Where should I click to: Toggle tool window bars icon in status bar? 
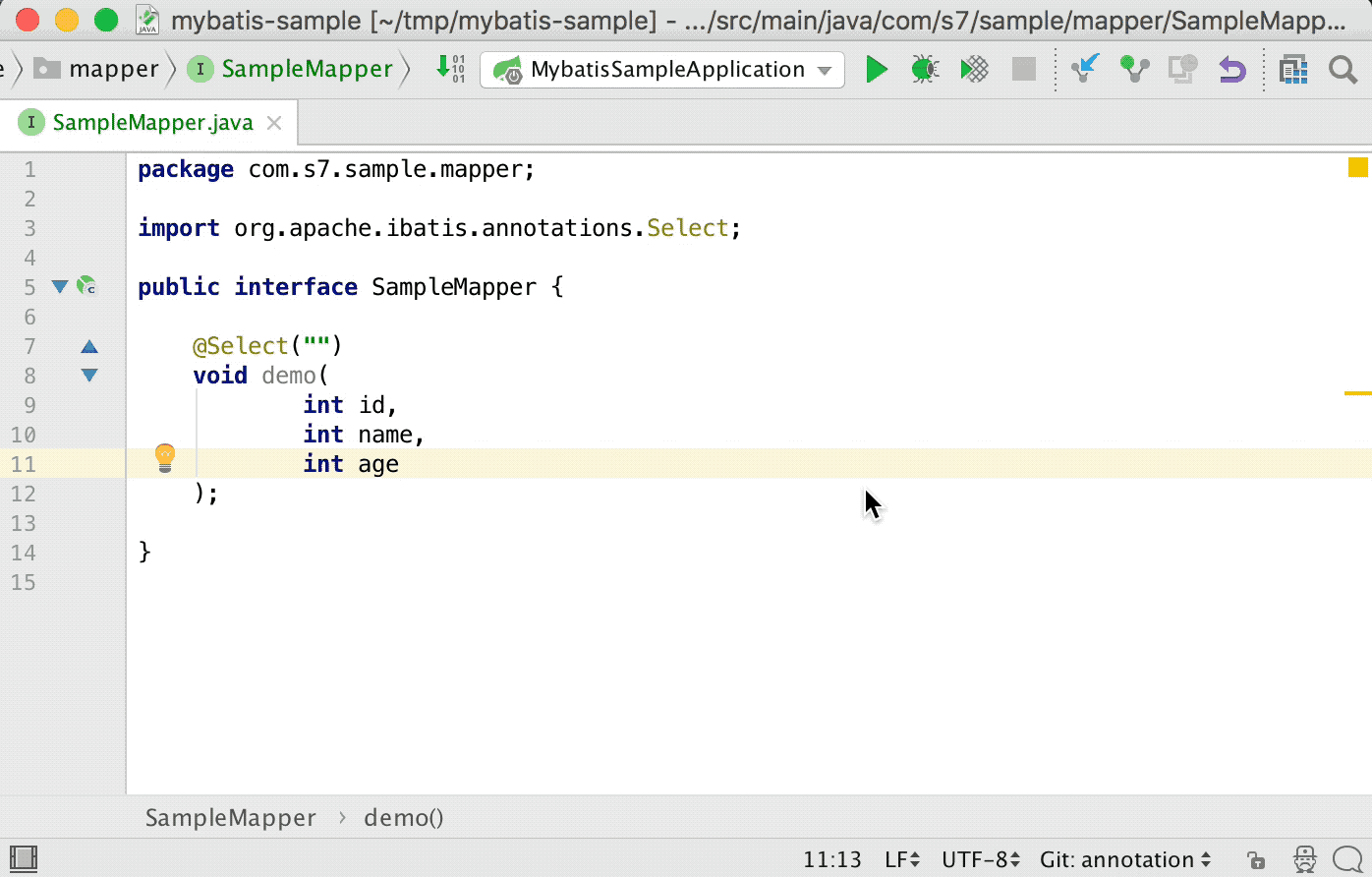[x=22, y=859]
